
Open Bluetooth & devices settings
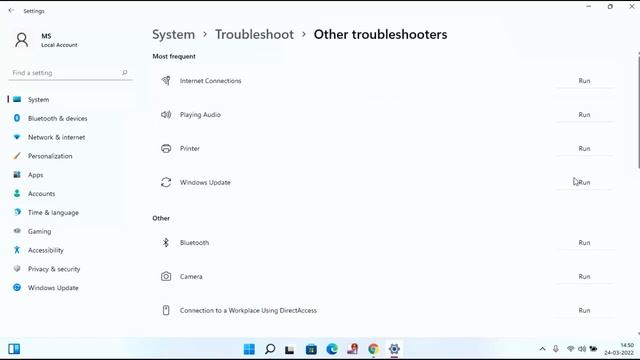[x=70, y=118]
